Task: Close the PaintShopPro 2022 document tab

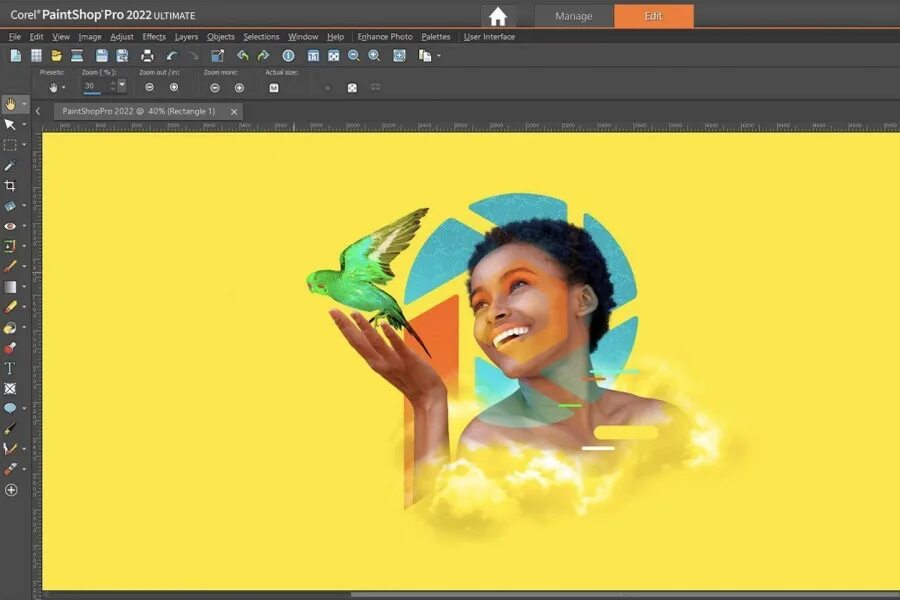Action: (234, 111)
